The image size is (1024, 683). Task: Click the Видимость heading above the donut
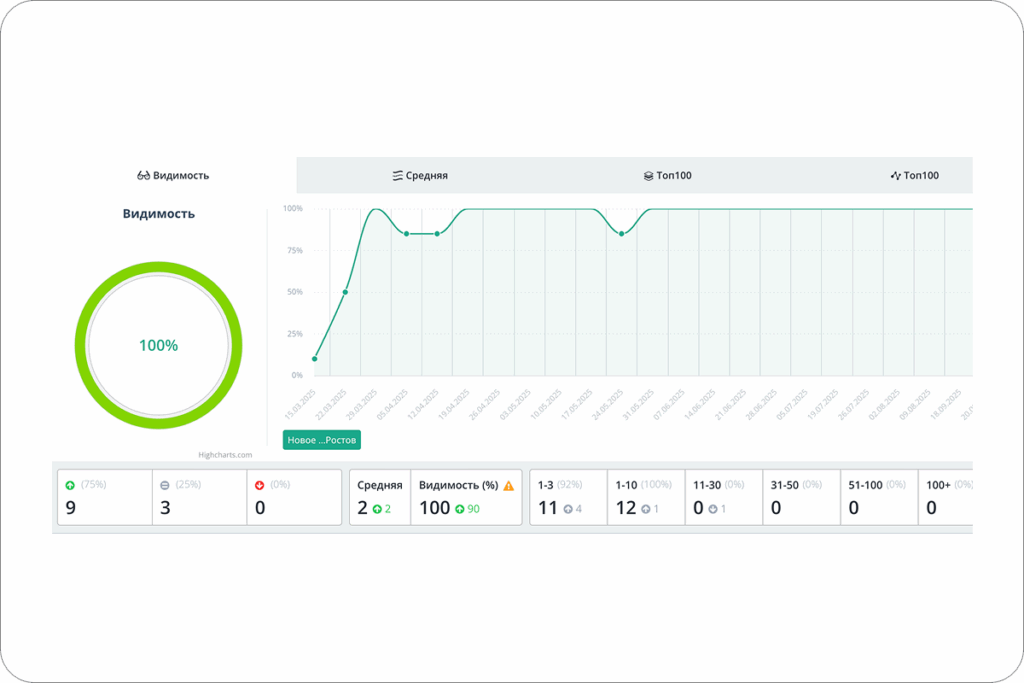pos(159,214)
